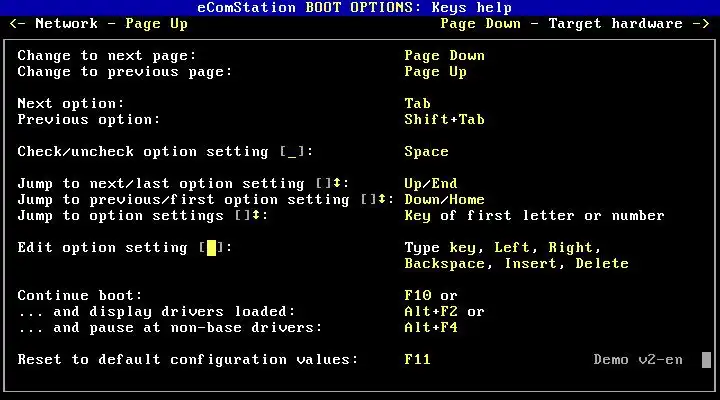Select the 'Change to next page:' label
The width and height of the screenshot is (720, 400).
(107, 56)
